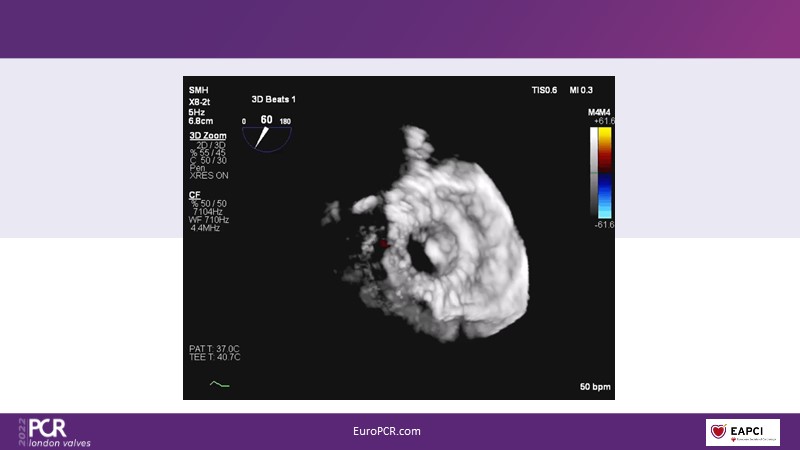Select the CF color flow label
800x450 pixels.
(x=194, y=194)
